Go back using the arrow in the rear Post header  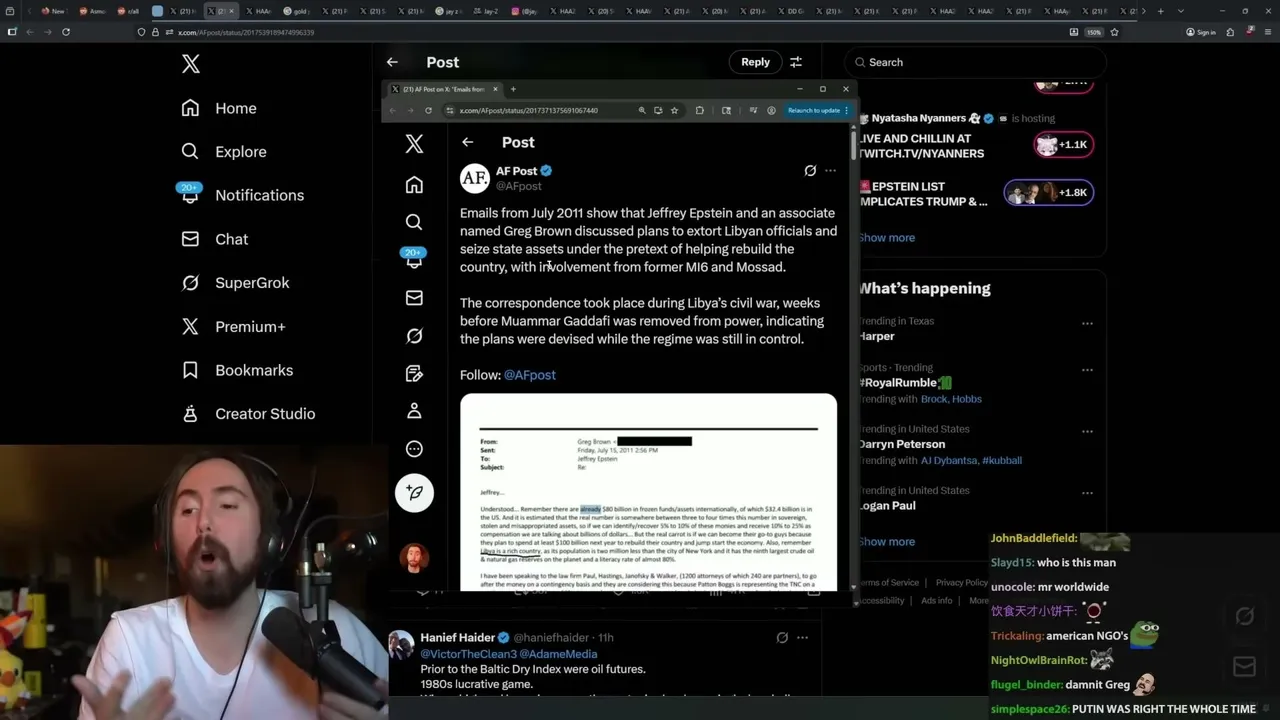click(x=392, y=62)
